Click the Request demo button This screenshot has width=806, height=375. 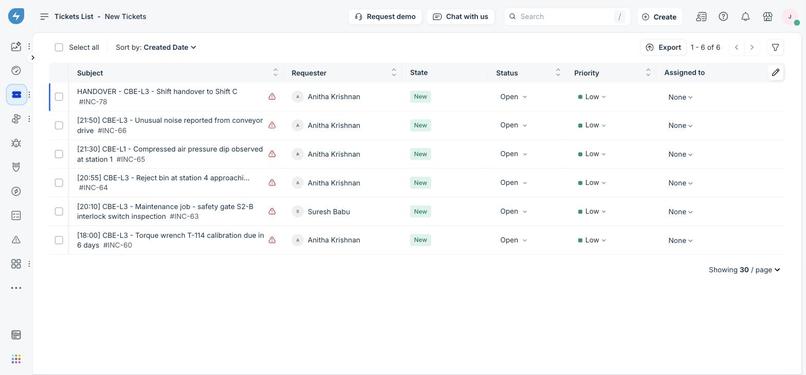tap(386, 16)
